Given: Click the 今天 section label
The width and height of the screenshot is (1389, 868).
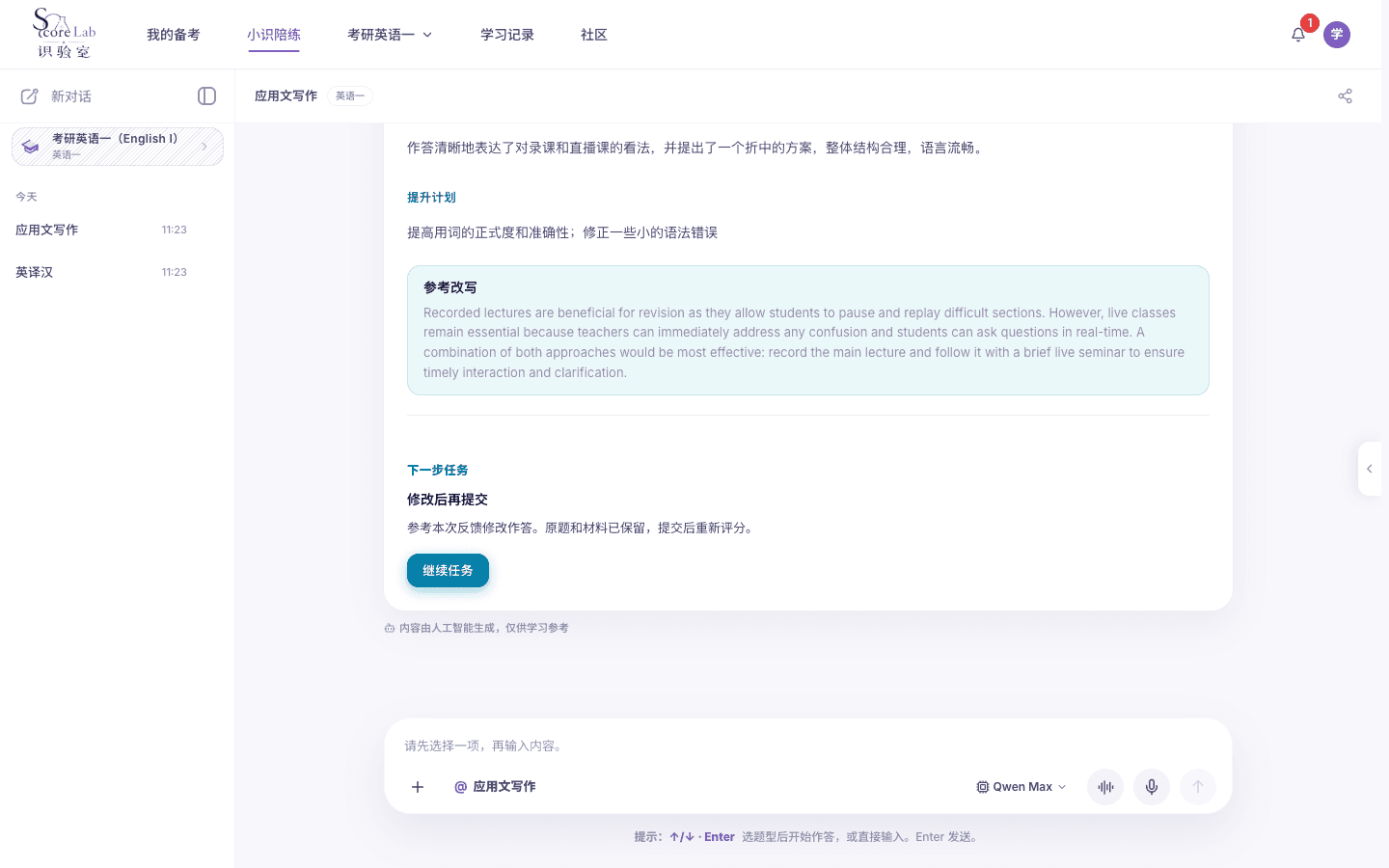Looking at the screenshot, I should pyautogui.click(x=26, y=197).
